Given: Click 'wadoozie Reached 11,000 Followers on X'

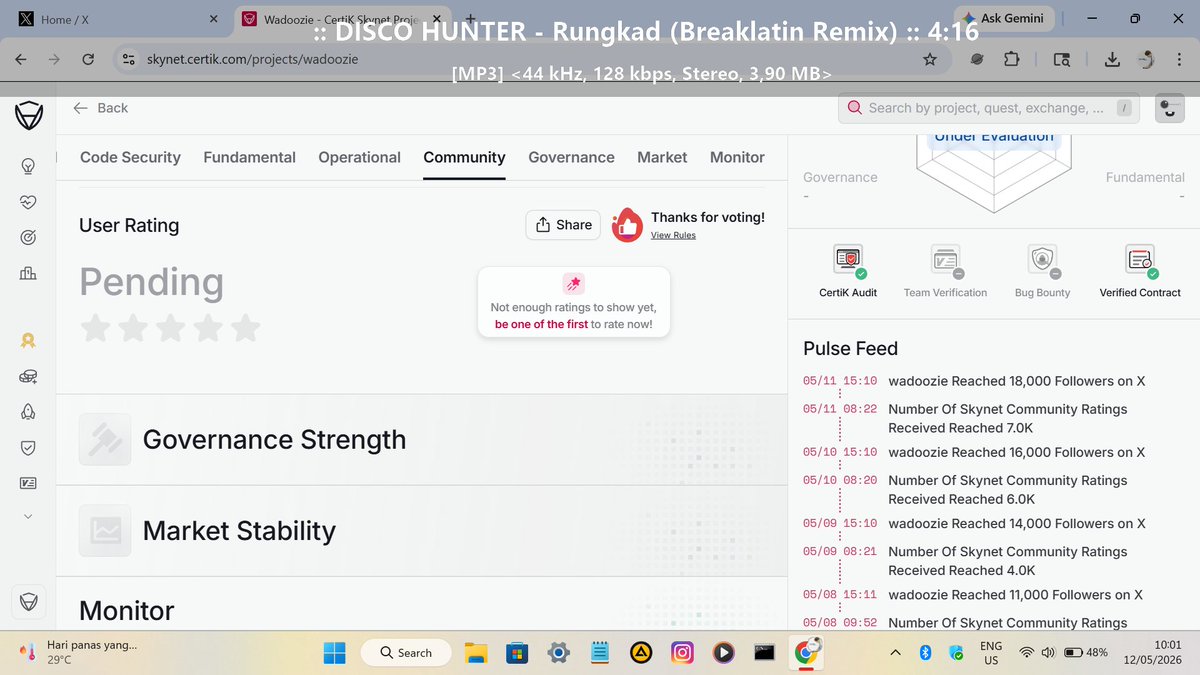Looking at the screenshot, I should point(1015,594).
